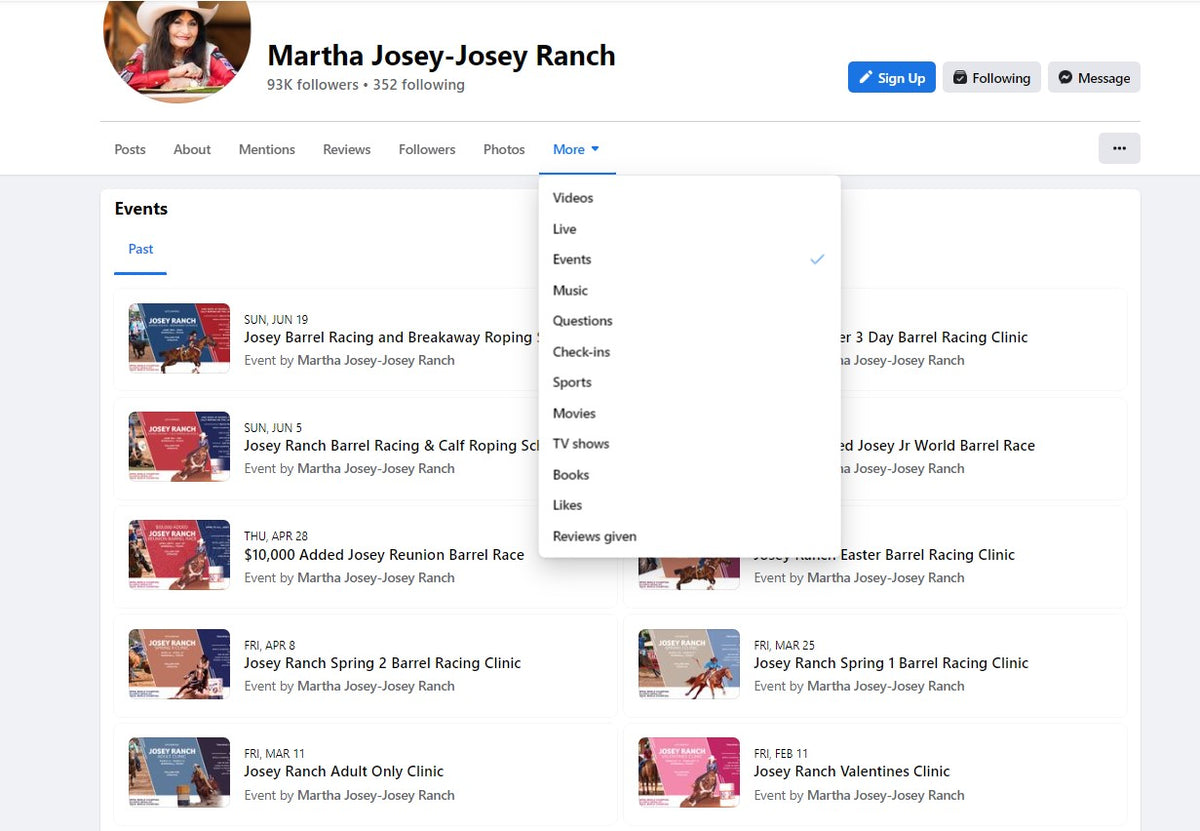
Task: View the Followers tab
Action: (x=427, y=149)
